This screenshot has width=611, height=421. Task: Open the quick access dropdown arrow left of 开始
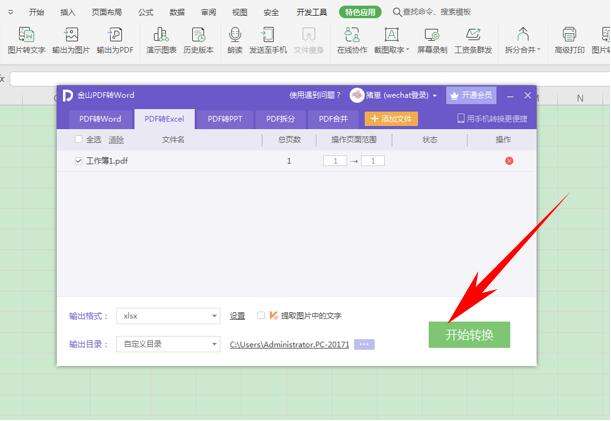[11, 12]
